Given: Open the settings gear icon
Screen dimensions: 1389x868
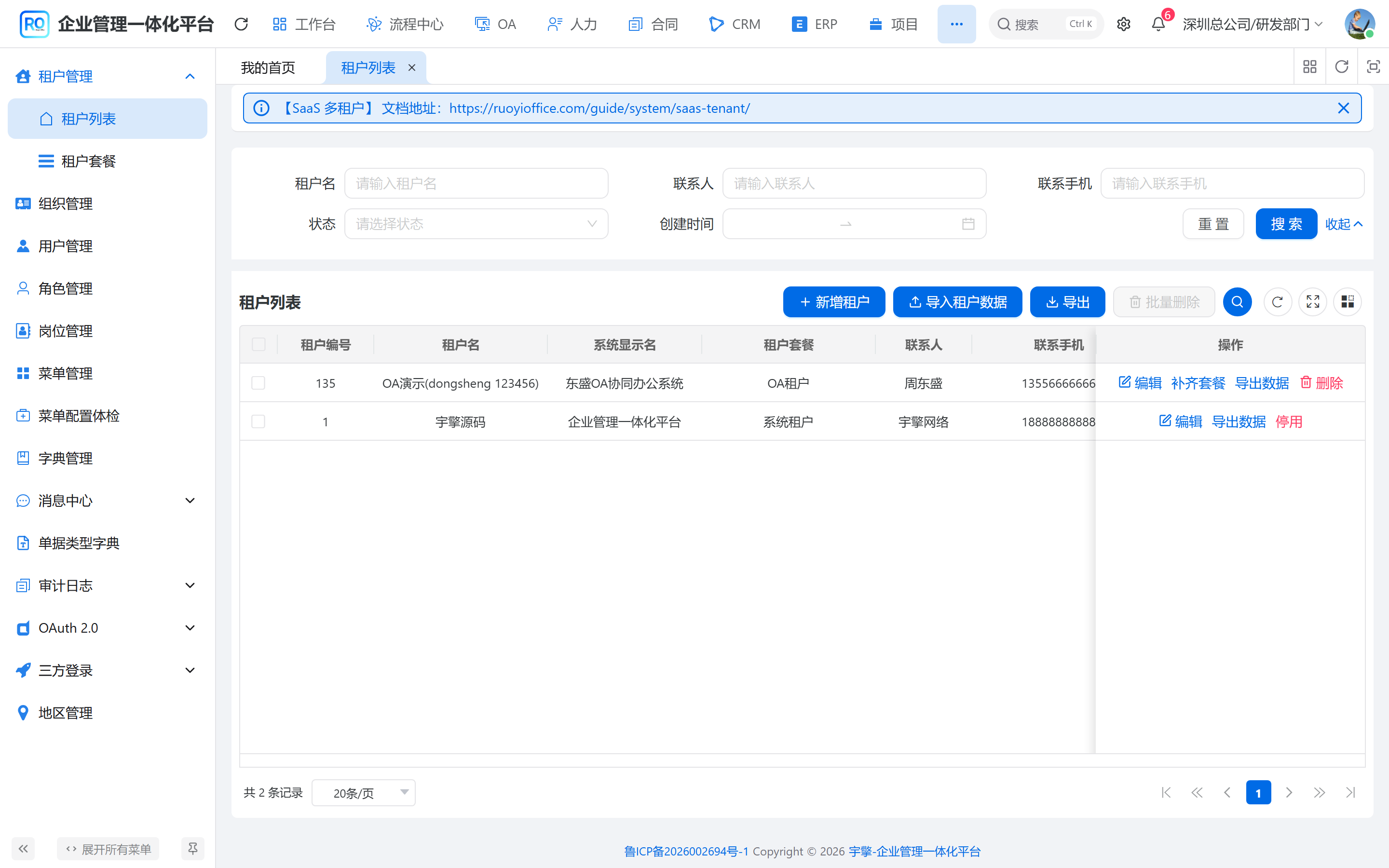Looking at the screenshot, I should (1123, 24).
